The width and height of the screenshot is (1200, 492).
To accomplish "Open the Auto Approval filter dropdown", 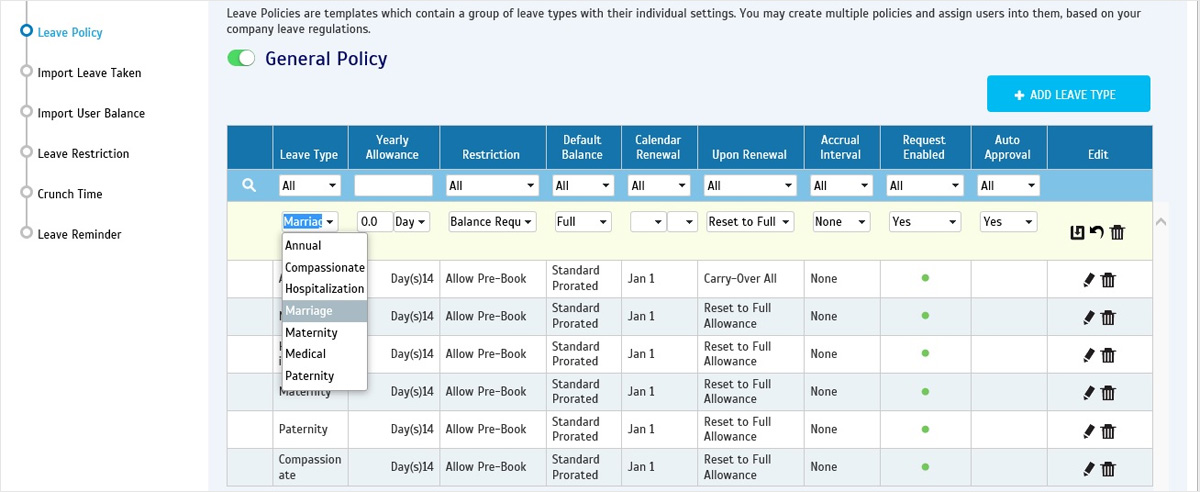I will click(1009, 185).
